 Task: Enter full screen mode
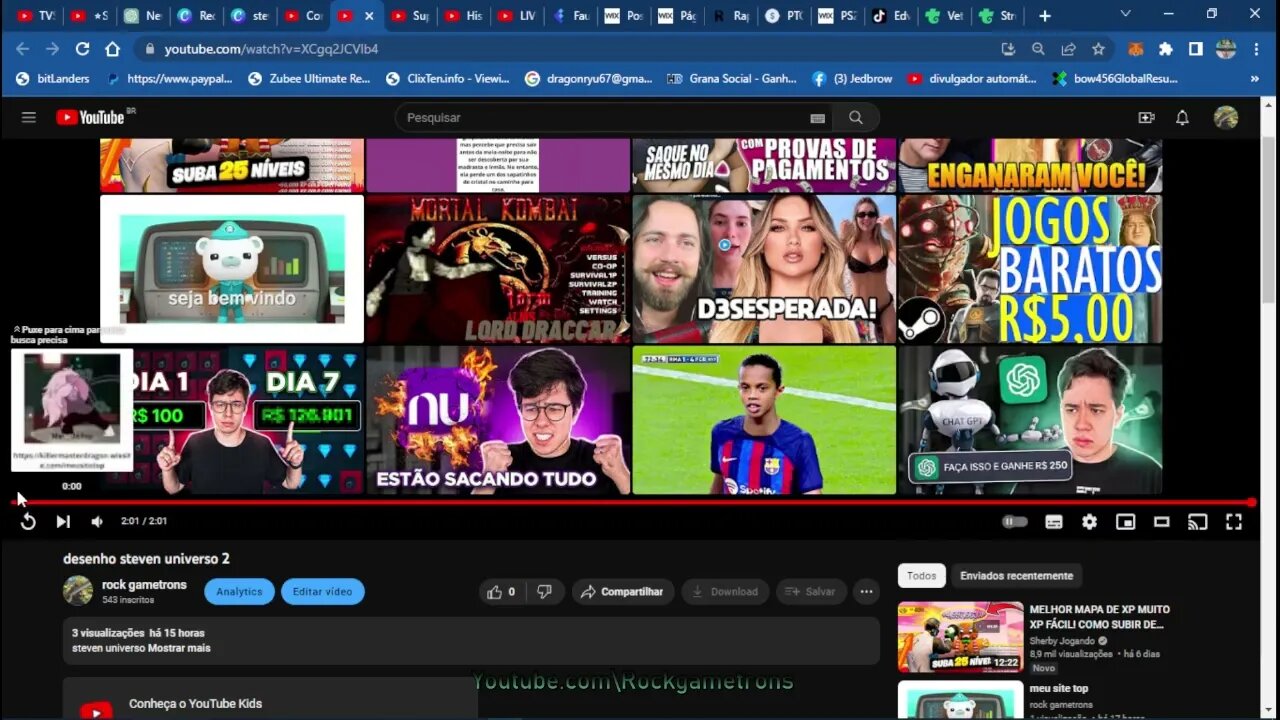point(1234,521)
